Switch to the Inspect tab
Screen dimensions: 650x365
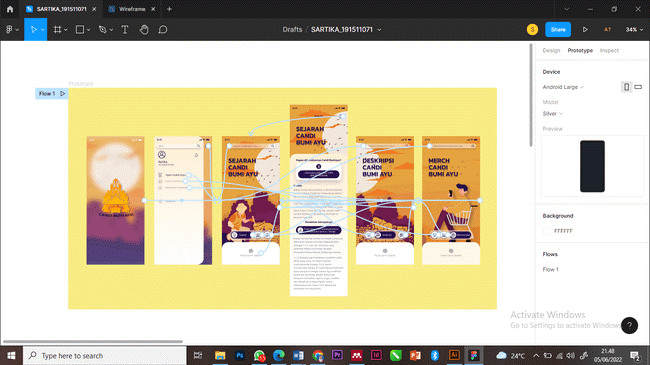(609, 50)
